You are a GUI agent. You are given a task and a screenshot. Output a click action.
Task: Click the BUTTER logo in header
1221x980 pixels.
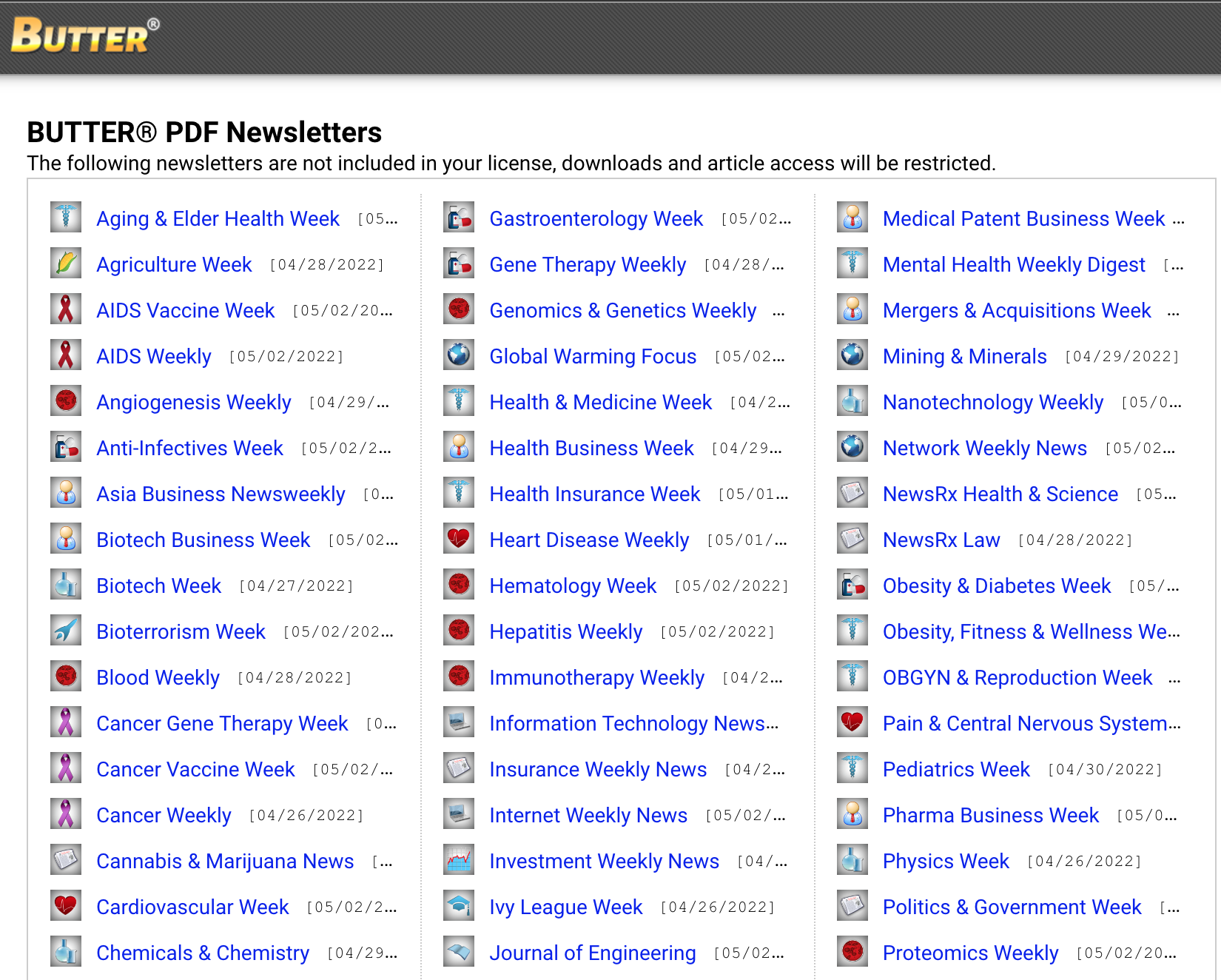[x=85, y=36]
